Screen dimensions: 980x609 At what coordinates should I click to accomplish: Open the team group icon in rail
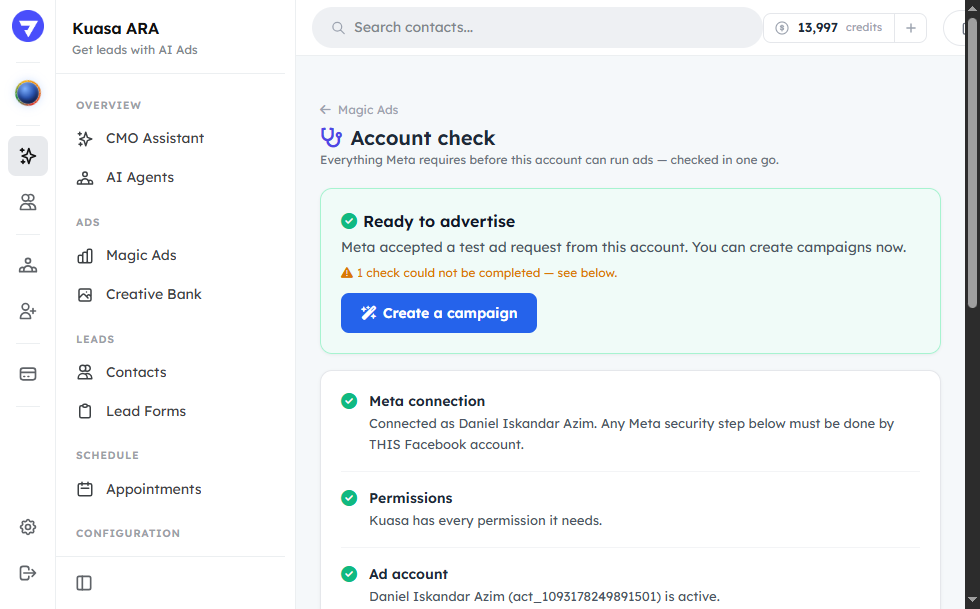(28, 265)
